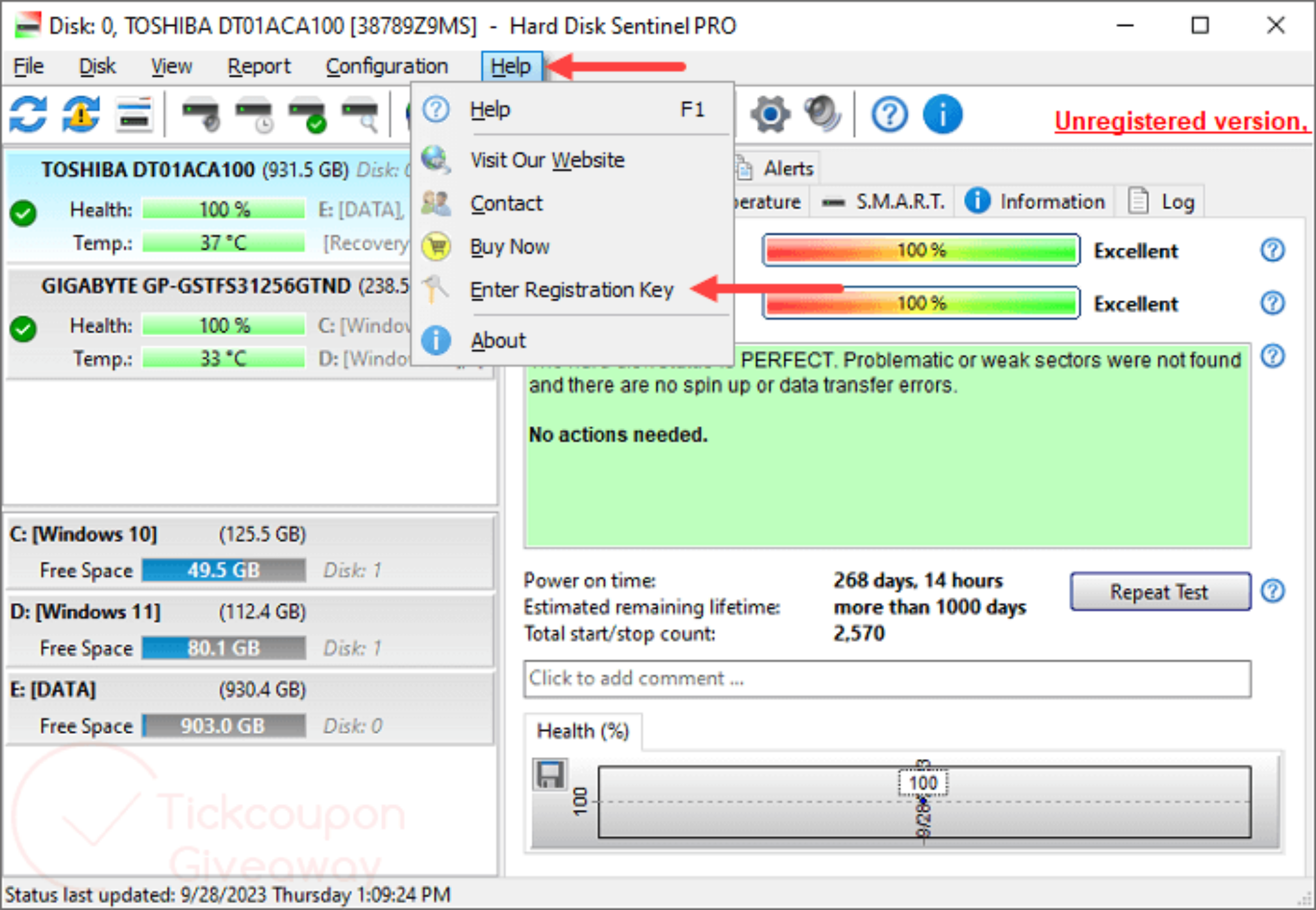
Task: Click help icon next to Repeat Test
Action: [1272, 591]
